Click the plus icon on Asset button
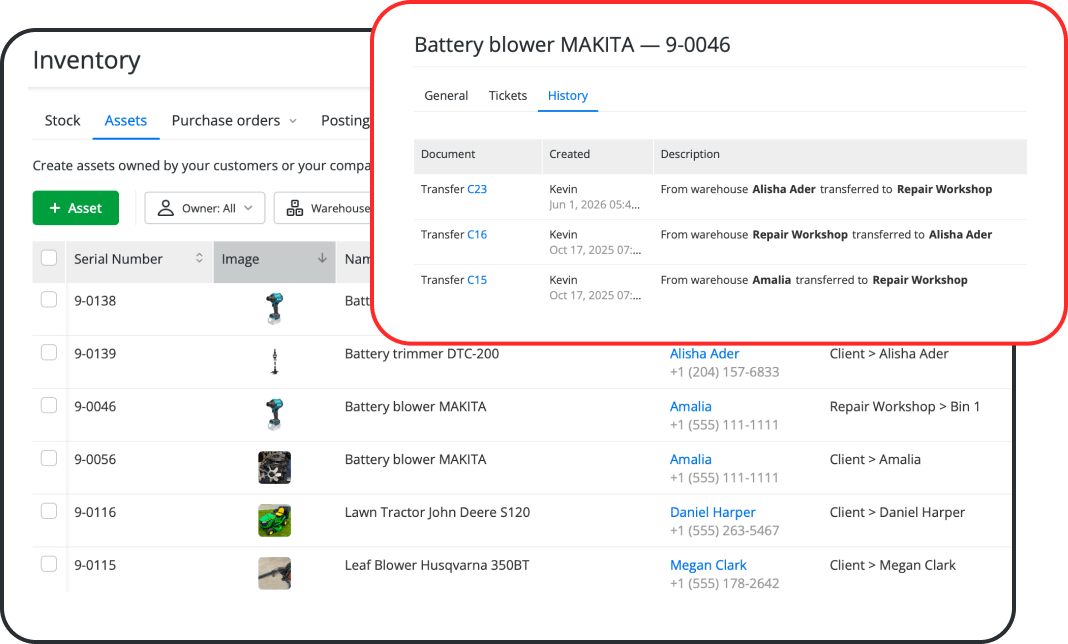 pyautogui.click(x=55, y=208)
